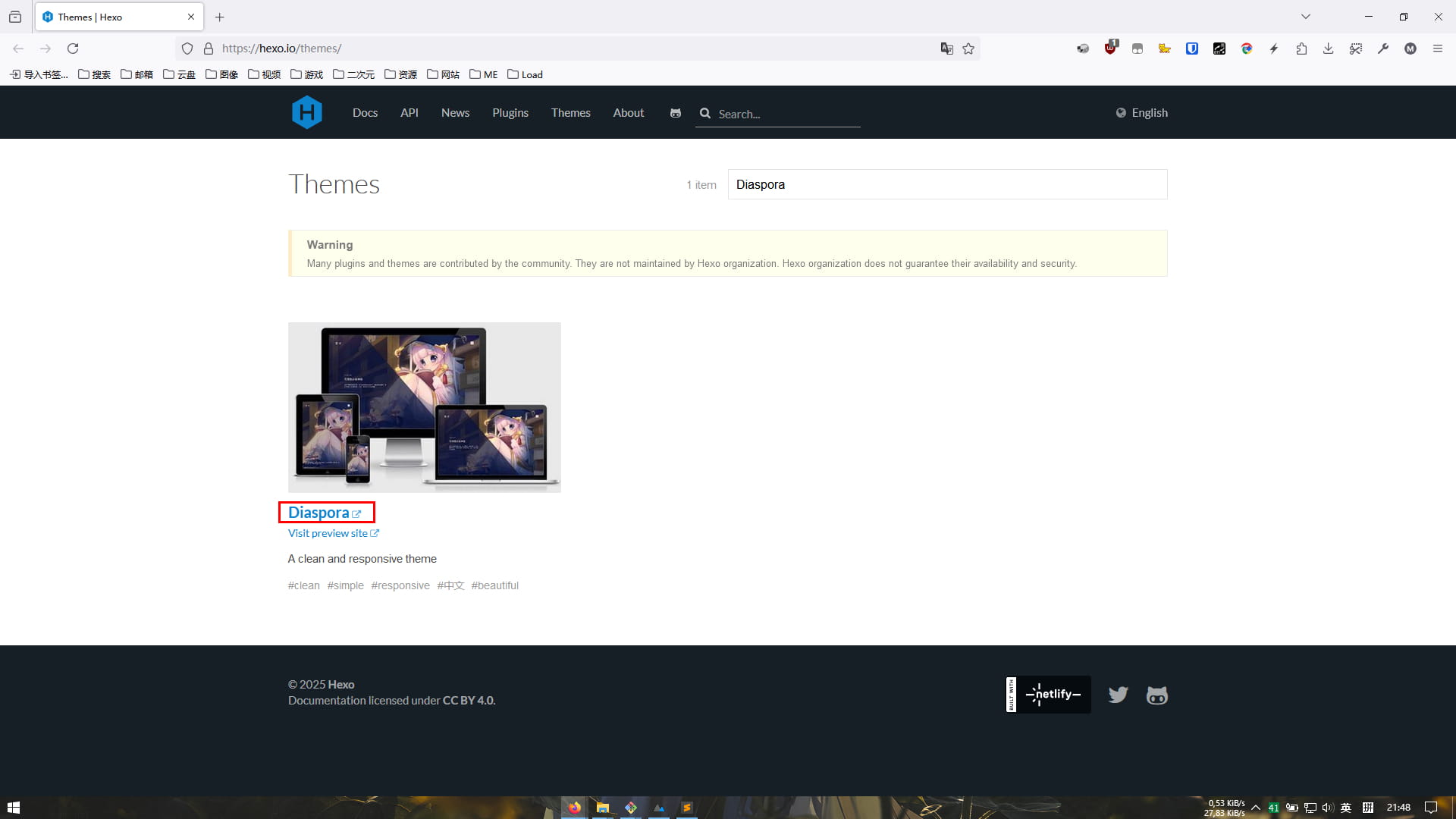Open the GitHub icon in navigation bar
Image resolution: width=1456 pixels, height=819 pixels.
(675, 113)
